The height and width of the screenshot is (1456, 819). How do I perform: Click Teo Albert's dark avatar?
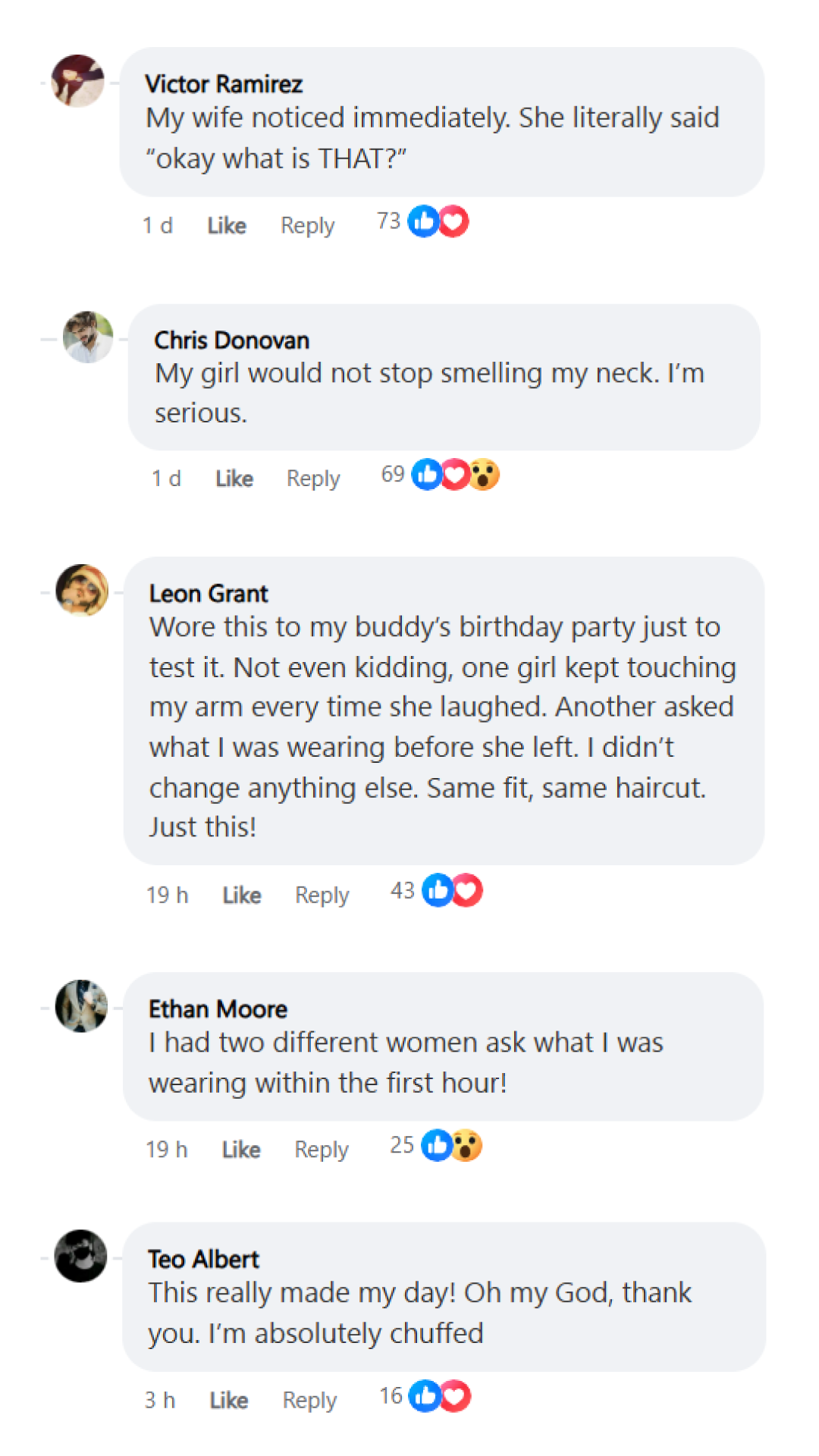pos(81,1256)
